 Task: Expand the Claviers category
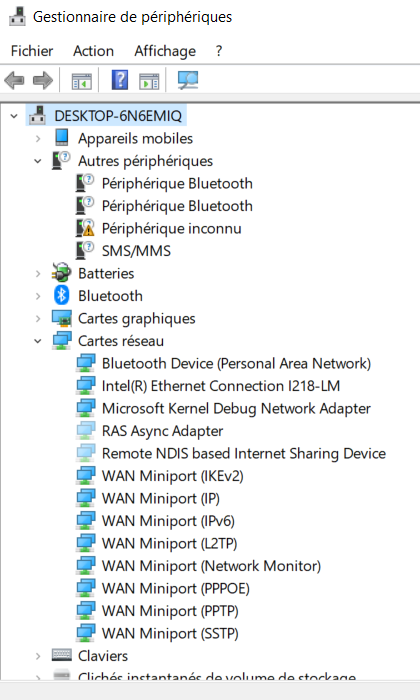(38, 656)
